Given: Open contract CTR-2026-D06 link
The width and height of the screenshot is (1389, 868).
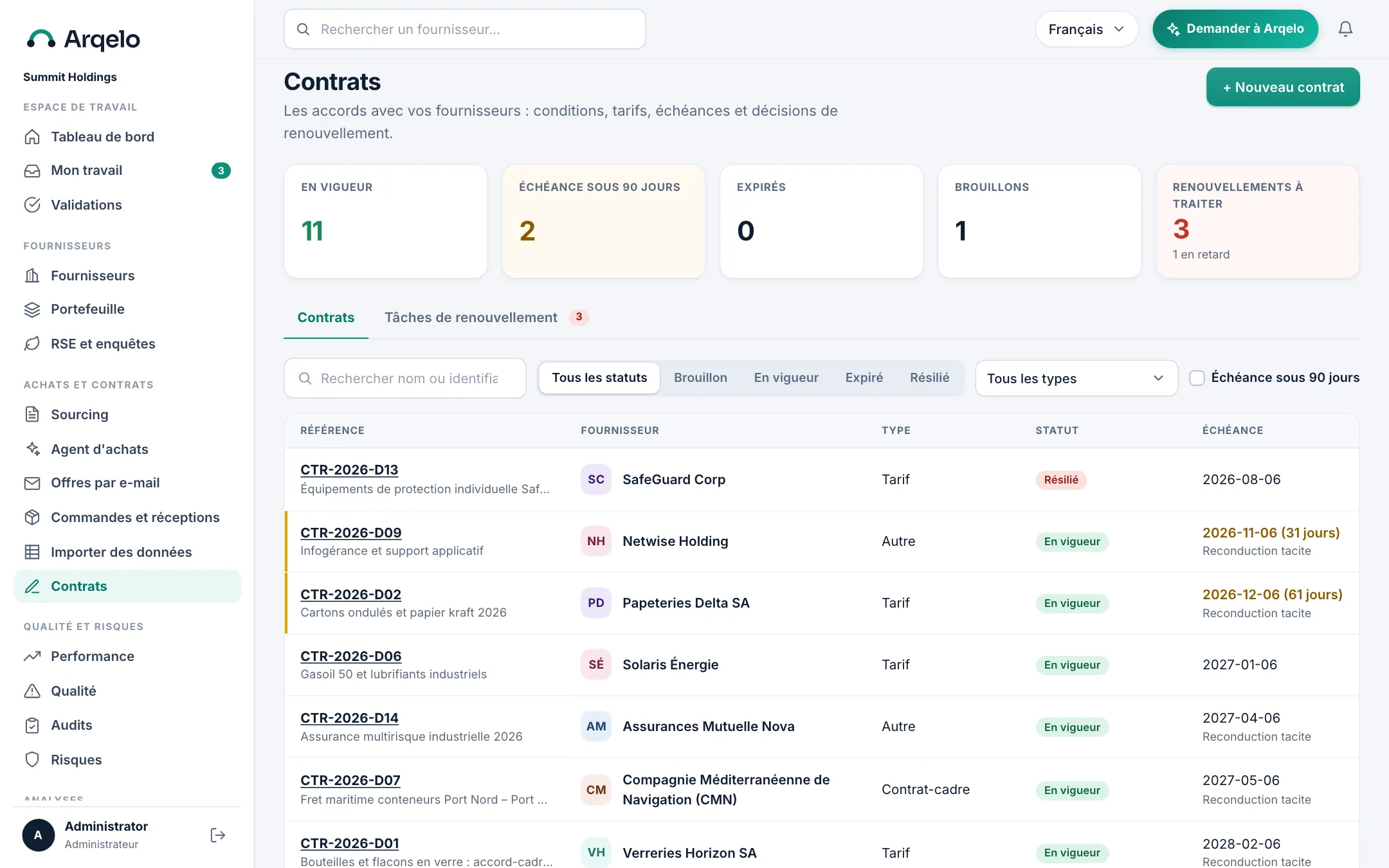Looking at the screenshot, I should [x=350, y=656].
